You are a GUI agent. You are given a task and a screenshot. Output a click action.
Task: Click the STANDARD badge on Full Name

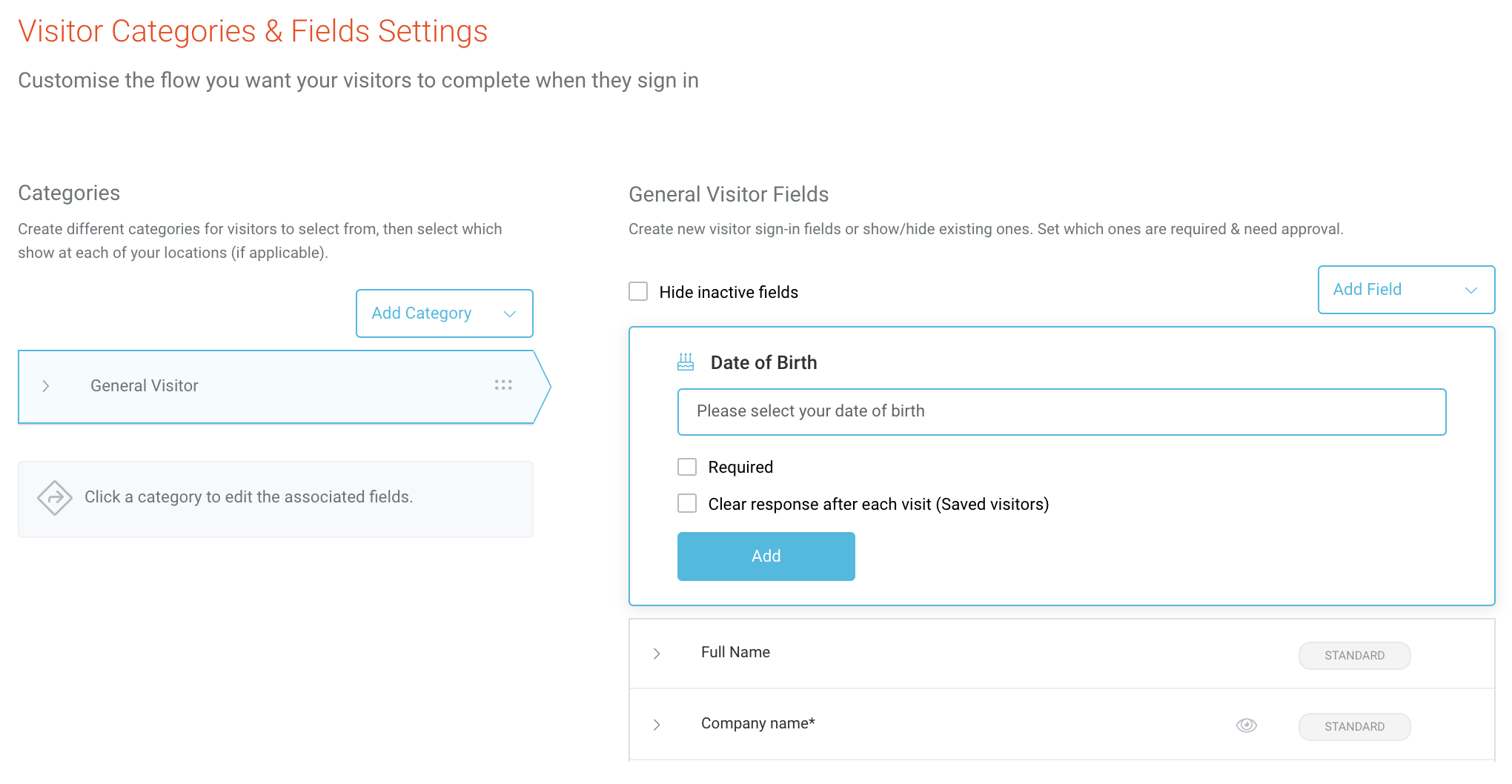(x=1354, y=656)
